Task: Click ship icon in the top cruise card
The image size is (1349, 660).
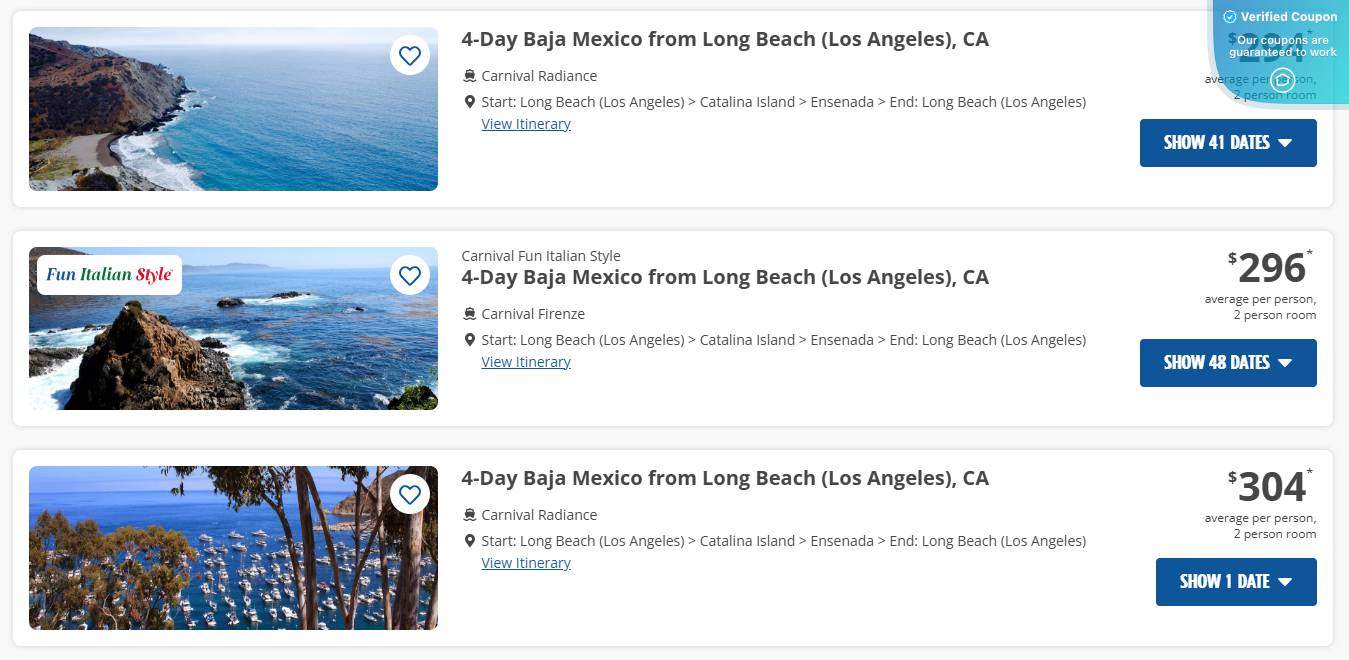Action: pyautogui.click(x=470, y=76)
